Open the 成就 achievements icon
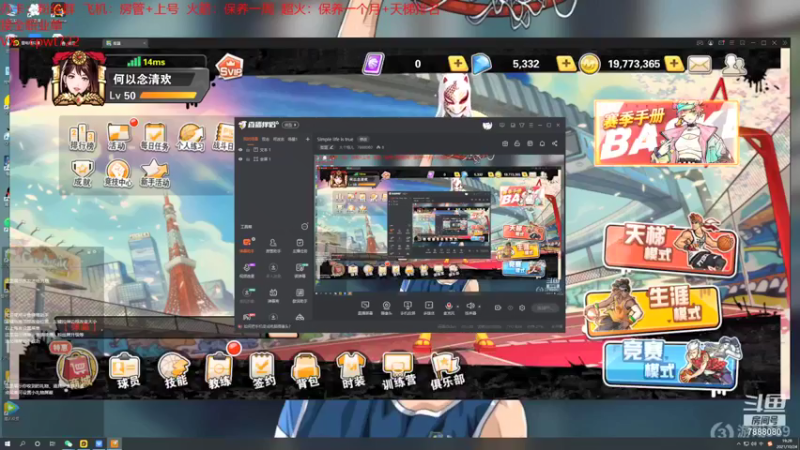 82,173
